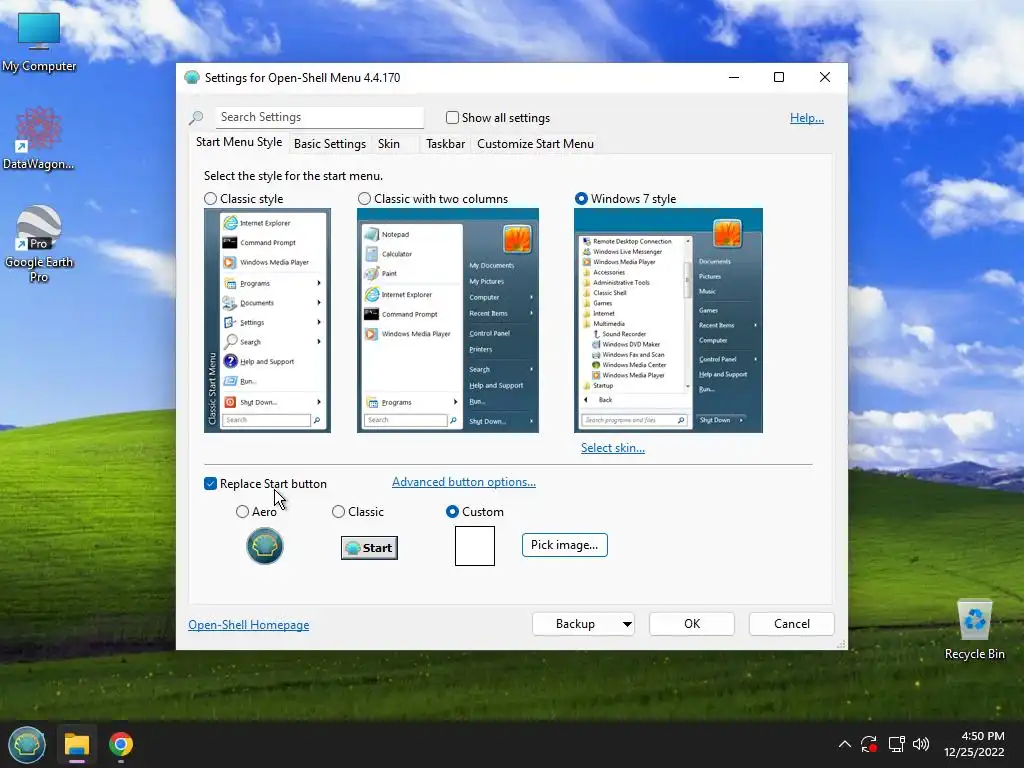Click the Open-Shell start button in taskbar
The width and height of the screenshot is (1024, 768).
[27, 744]
